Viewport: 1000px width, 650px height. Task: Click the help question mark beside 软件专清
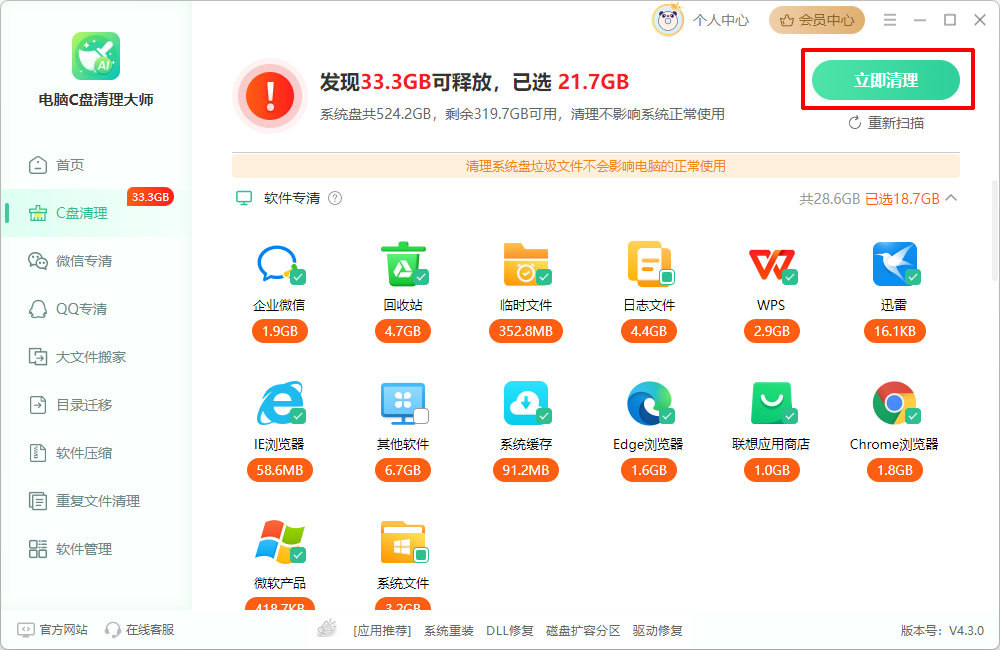[335, 198]
